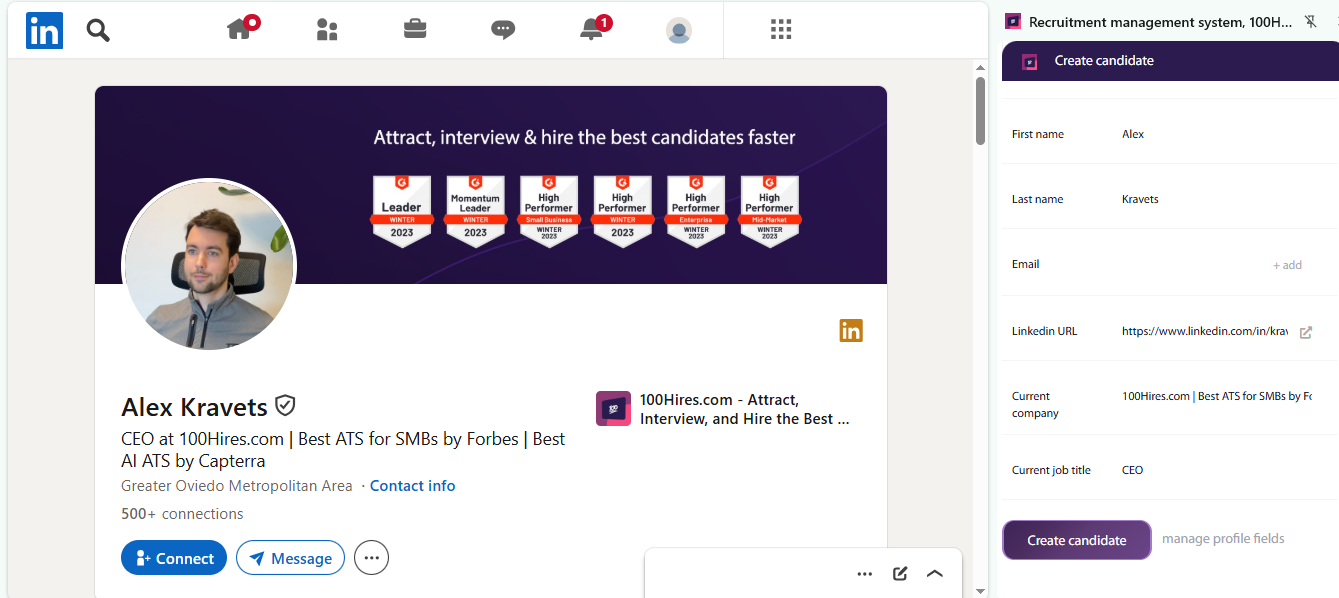The image size is (1339, 598).
Task: Open the Jobs briefcase icon
Action: (x=415, y=29)
